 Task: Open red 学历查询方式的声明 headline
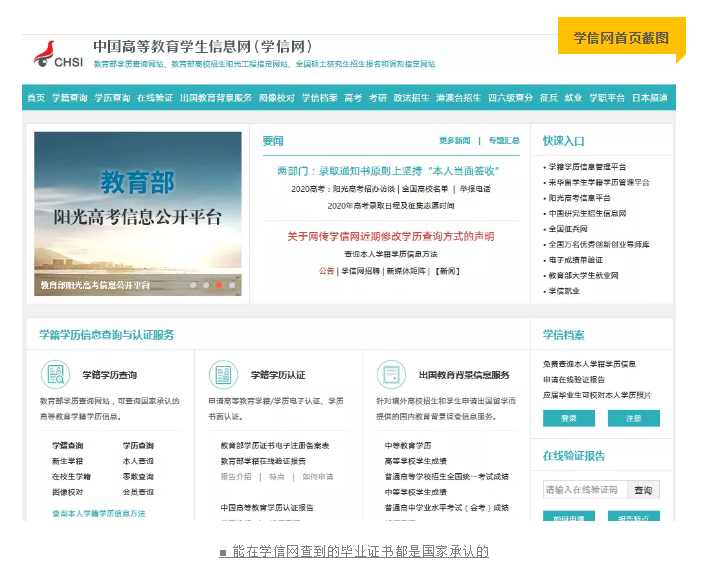pos(391,236)
